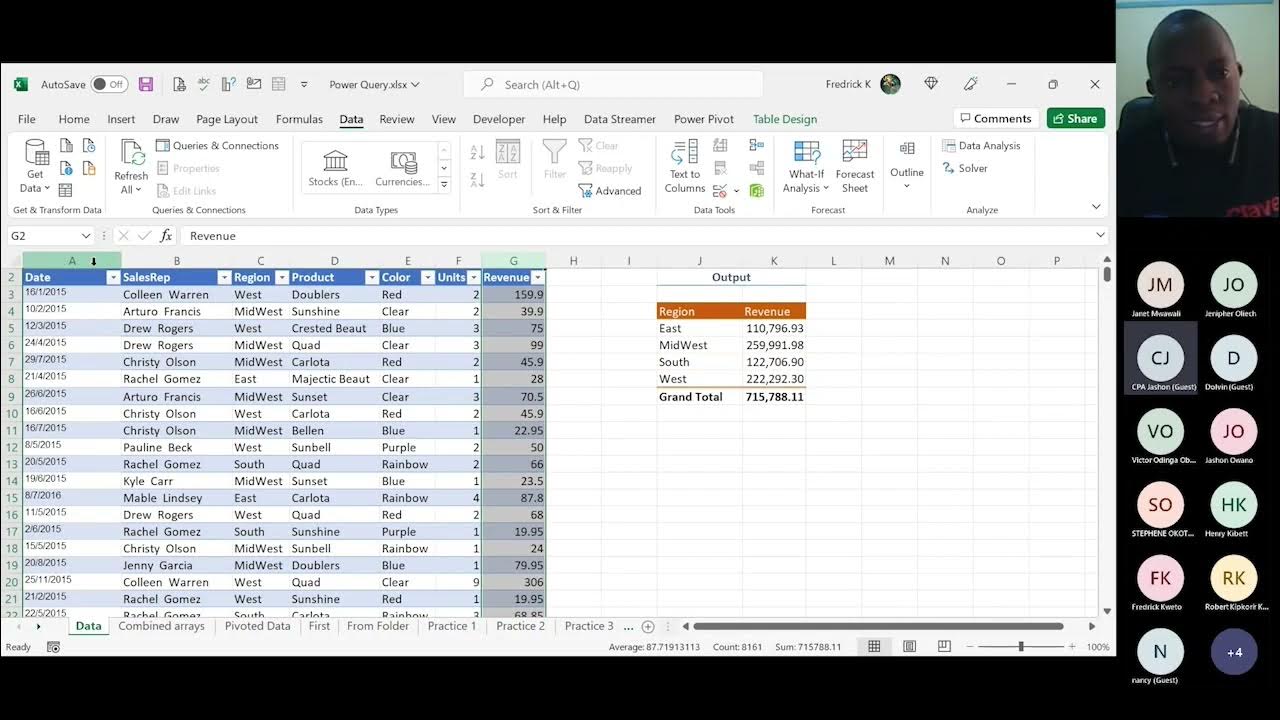Click Text to Columns

click(685, 166)
